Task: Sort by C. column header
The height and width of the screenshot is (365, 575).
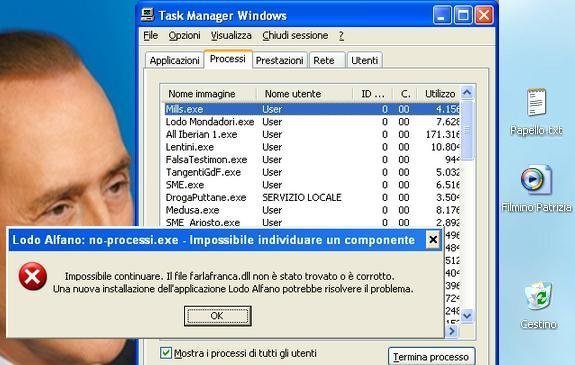Action: pyautogui.click(x=405, y=94)
